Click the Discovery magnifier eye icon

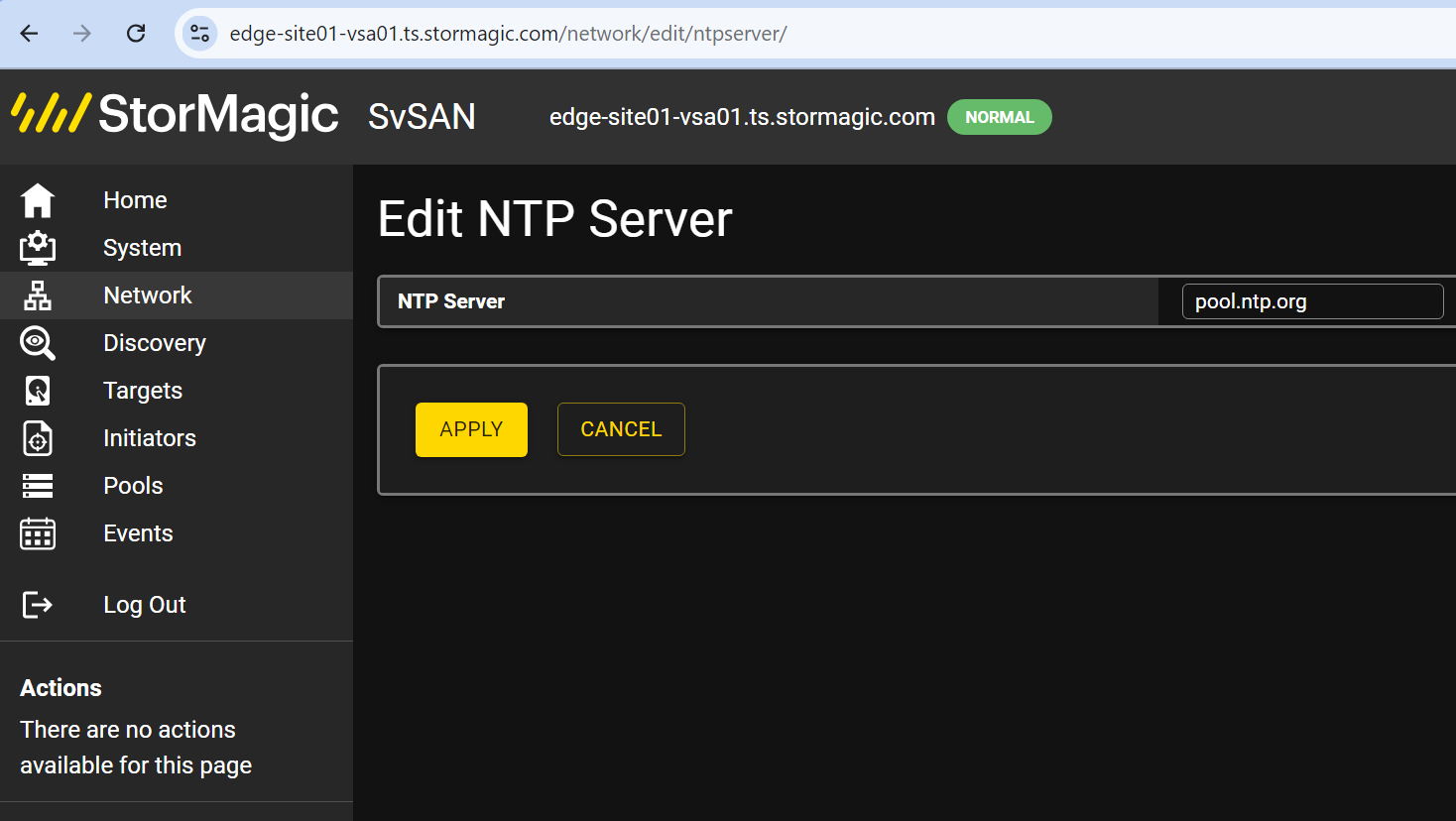(38, 343)
